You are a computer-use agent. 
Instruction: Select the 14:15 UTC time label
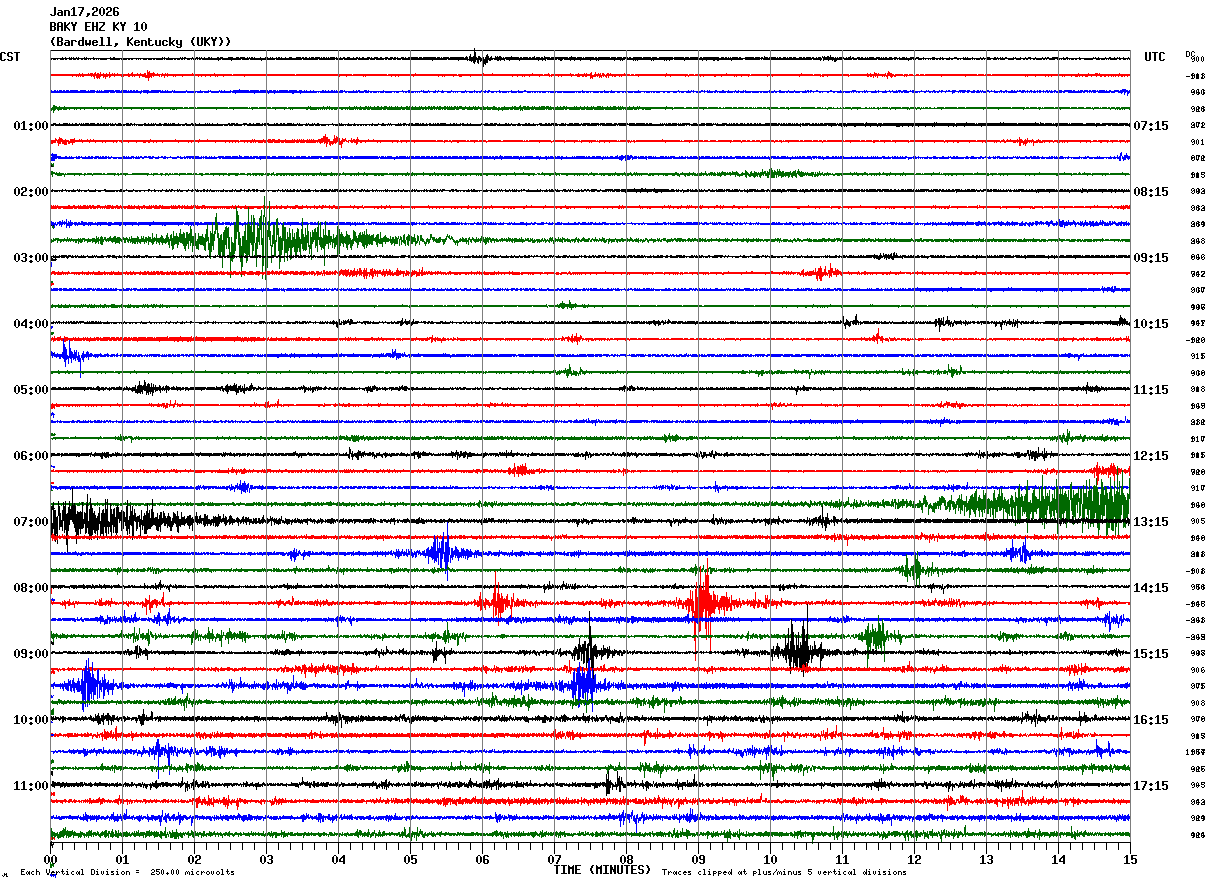point(1151,588)
